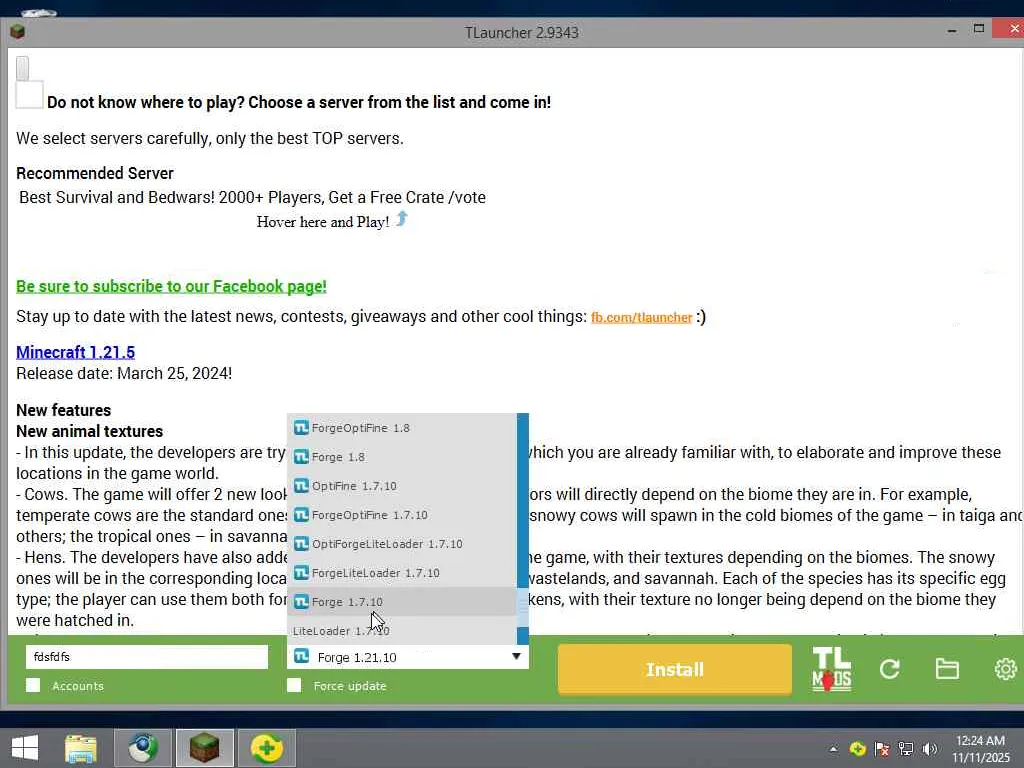Click the blue arrow next to Hover here
This screenshot has height=768, width=1024.
pyautogui.click(x=402, y=219)
